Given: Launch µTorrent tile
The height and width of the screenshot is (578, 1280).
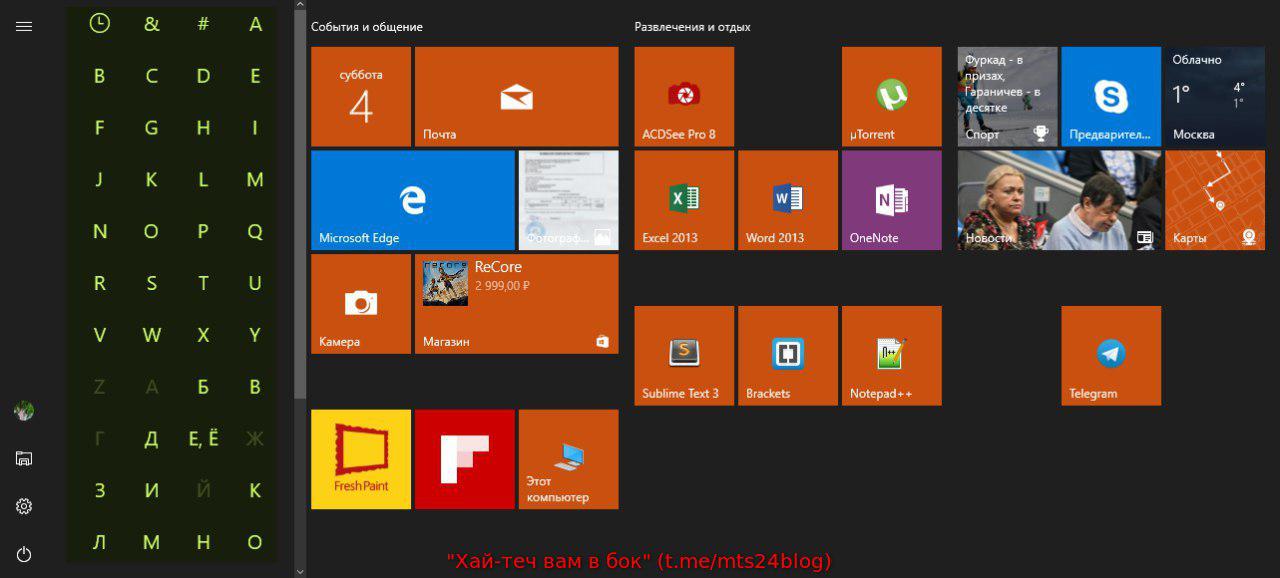Looking at the screenshot, I should (892, 96).
